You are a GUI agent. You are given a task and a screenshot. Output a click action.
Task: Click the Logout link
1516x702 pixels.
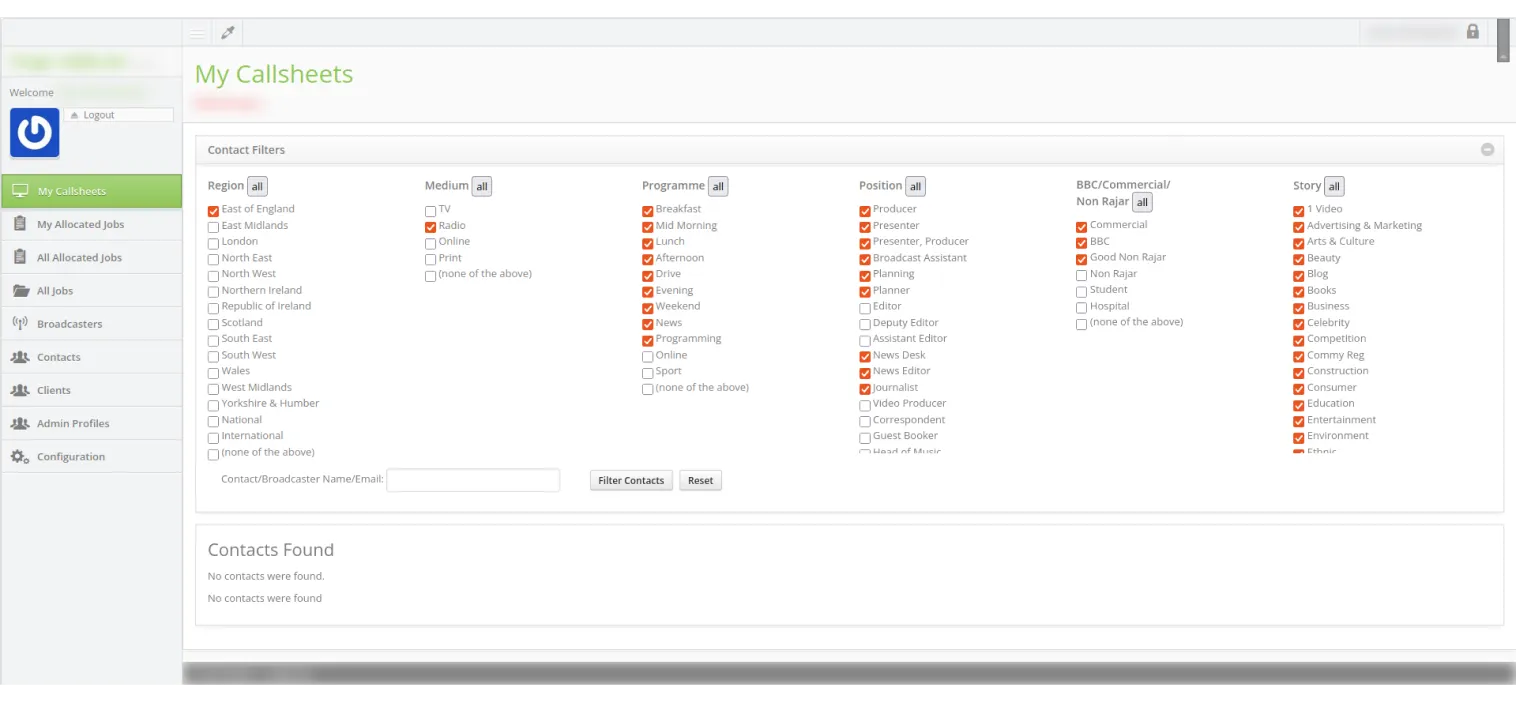point(98,115)
